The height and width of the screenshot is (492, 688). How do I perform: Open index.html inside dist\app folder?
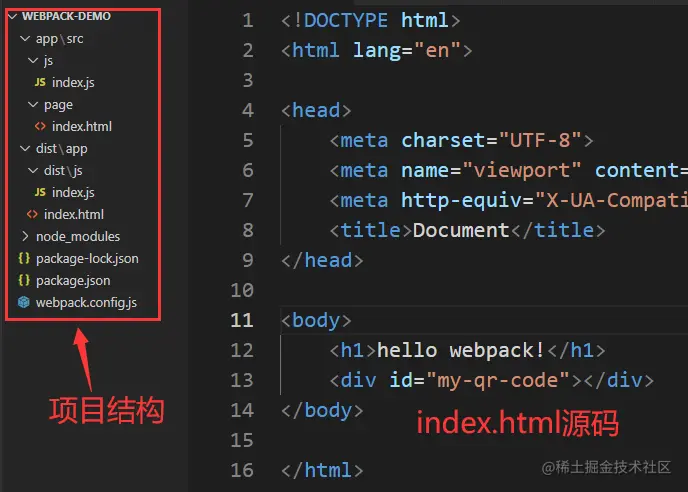74,214
